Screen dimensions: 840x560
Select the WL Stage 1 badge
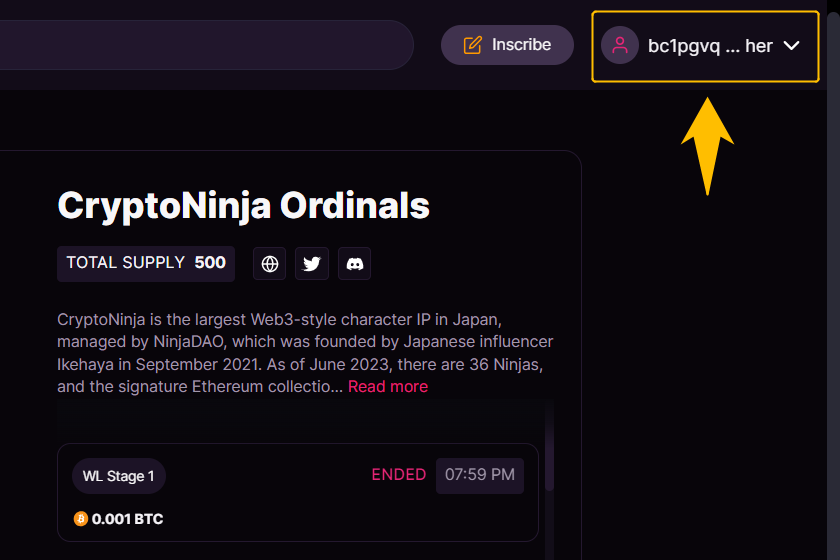coord(118,476)
